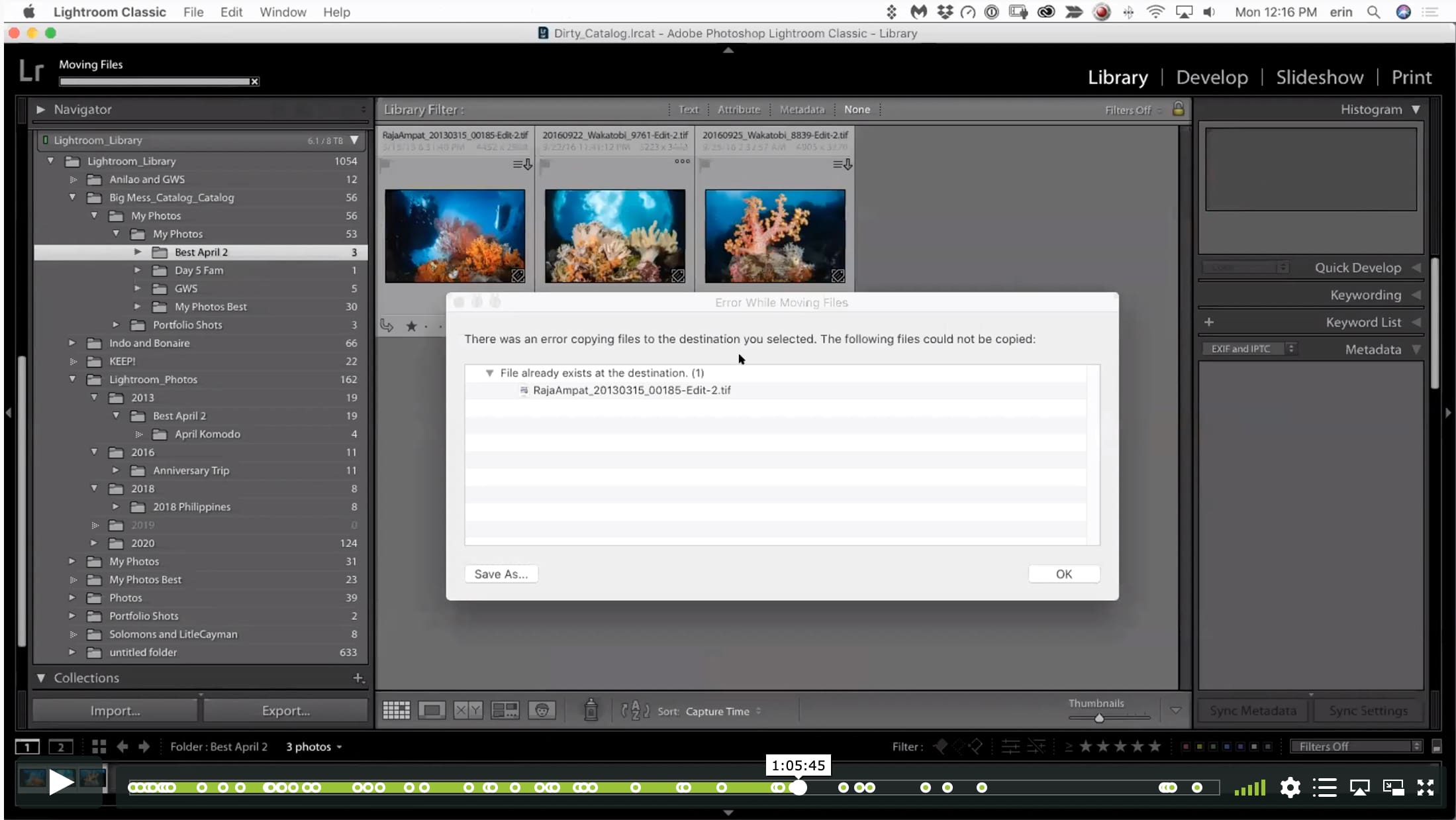1456x820 pixels.
Task: Adjust the Thumbnails size slider
Action: [x=1099, y=718]
